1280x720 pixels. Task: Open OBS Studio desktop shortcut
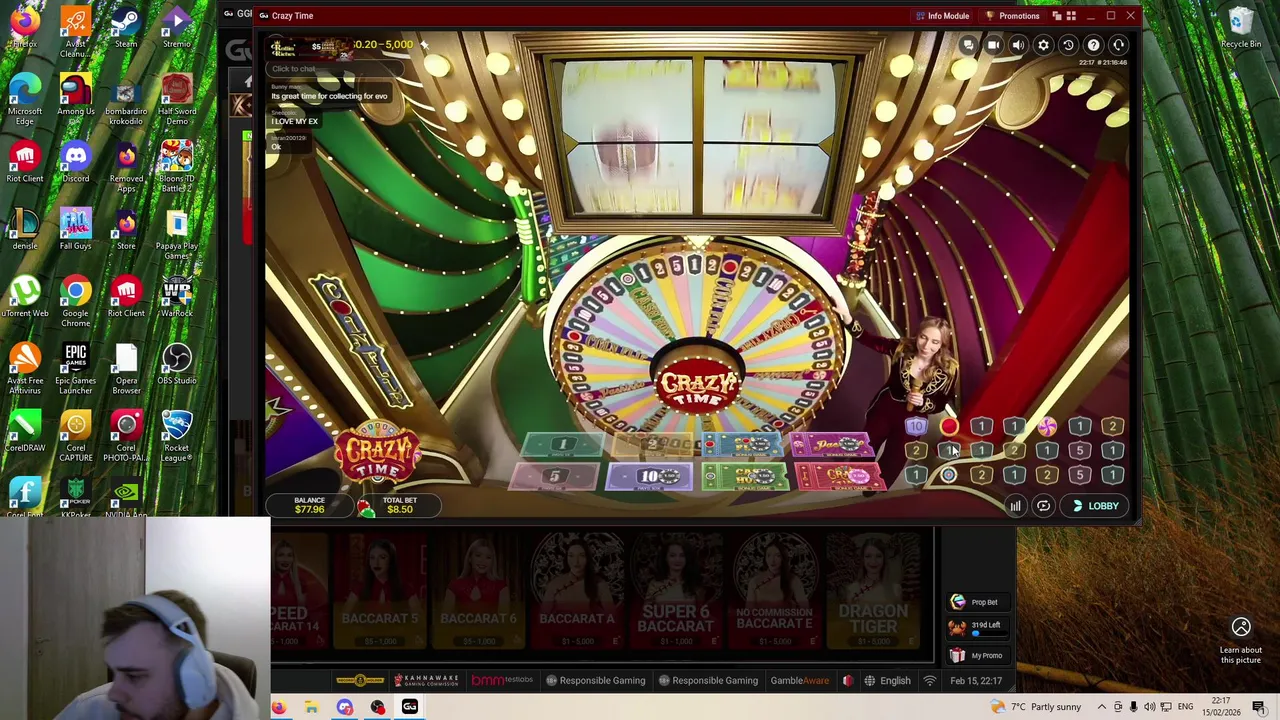[177, 363]
